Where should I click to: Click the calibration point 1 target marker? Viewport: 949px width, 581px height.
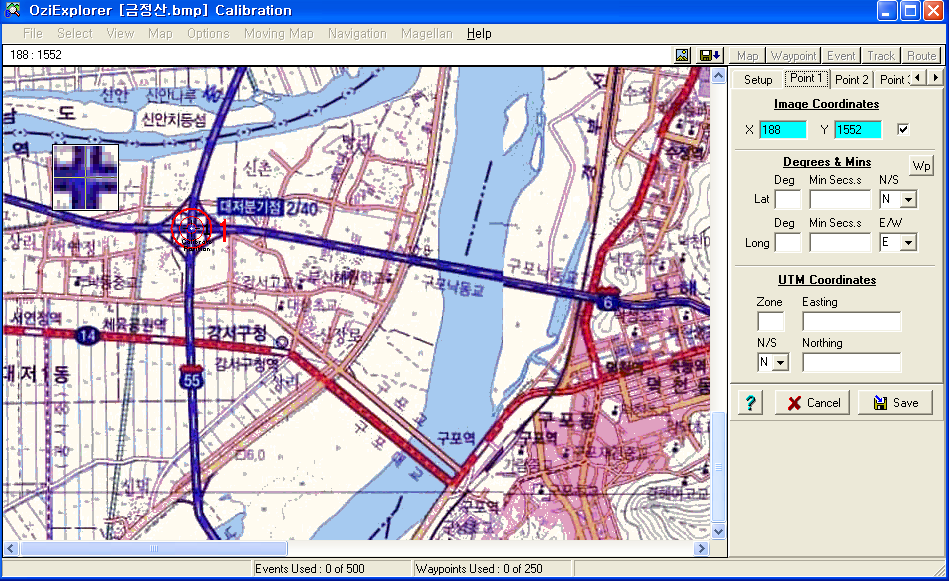192,228
